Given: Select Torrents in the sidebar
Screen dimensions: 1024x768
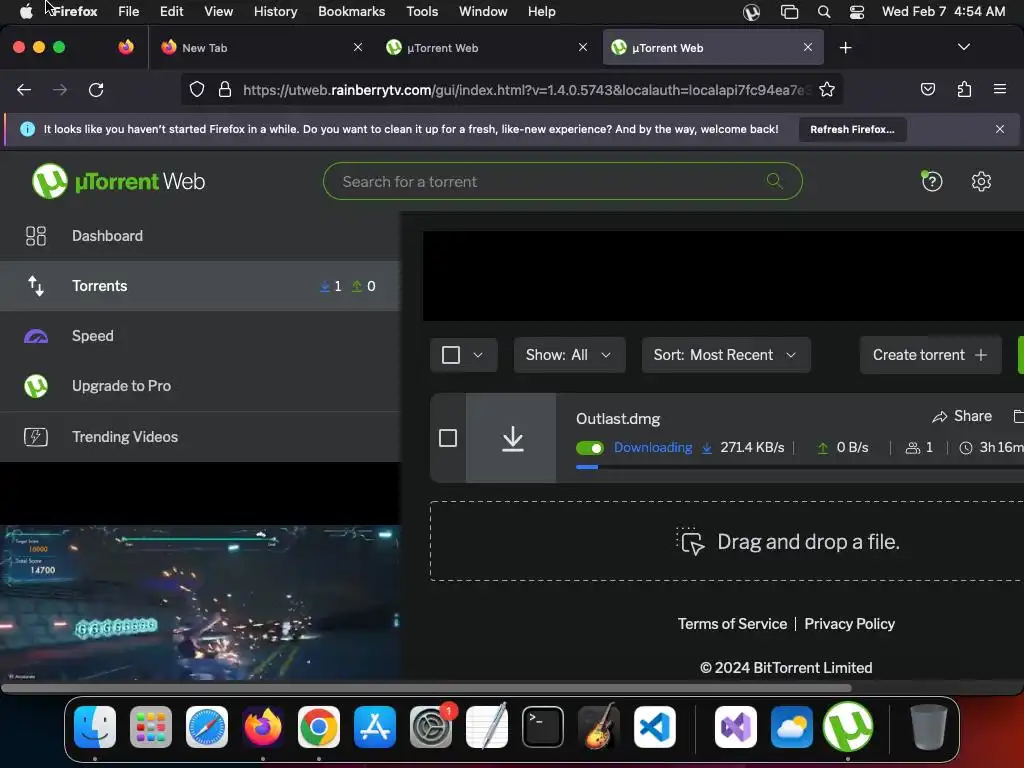Looking at the screenshot, I should tap(200, 286).
